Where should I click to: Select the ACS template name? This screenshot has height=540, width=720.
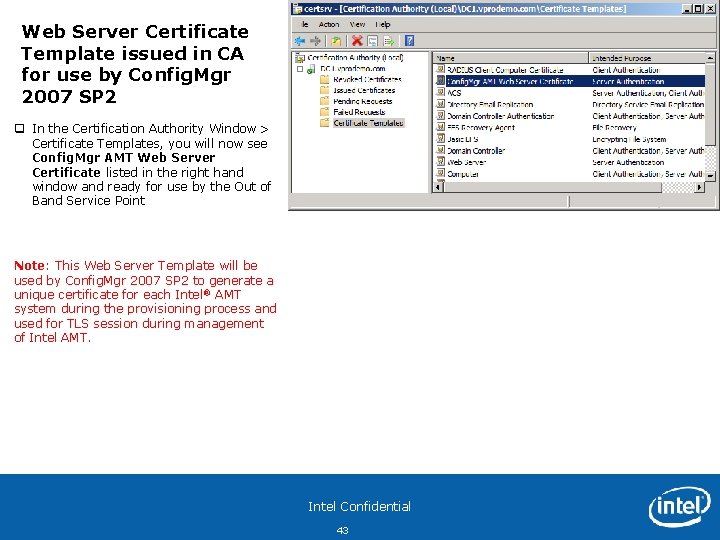[454, 93]
